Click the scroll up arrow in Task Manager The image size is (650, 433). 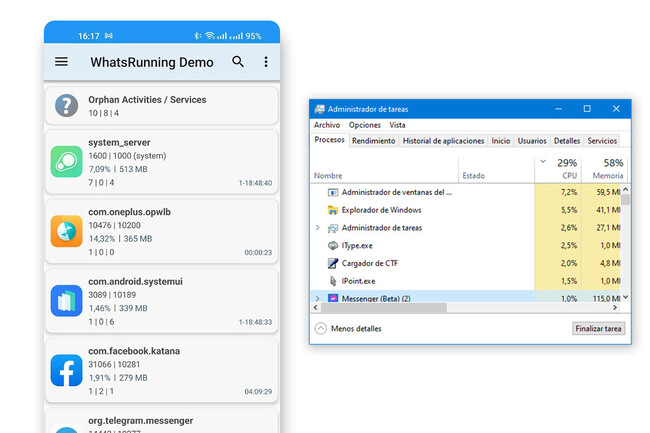[626, 189]
